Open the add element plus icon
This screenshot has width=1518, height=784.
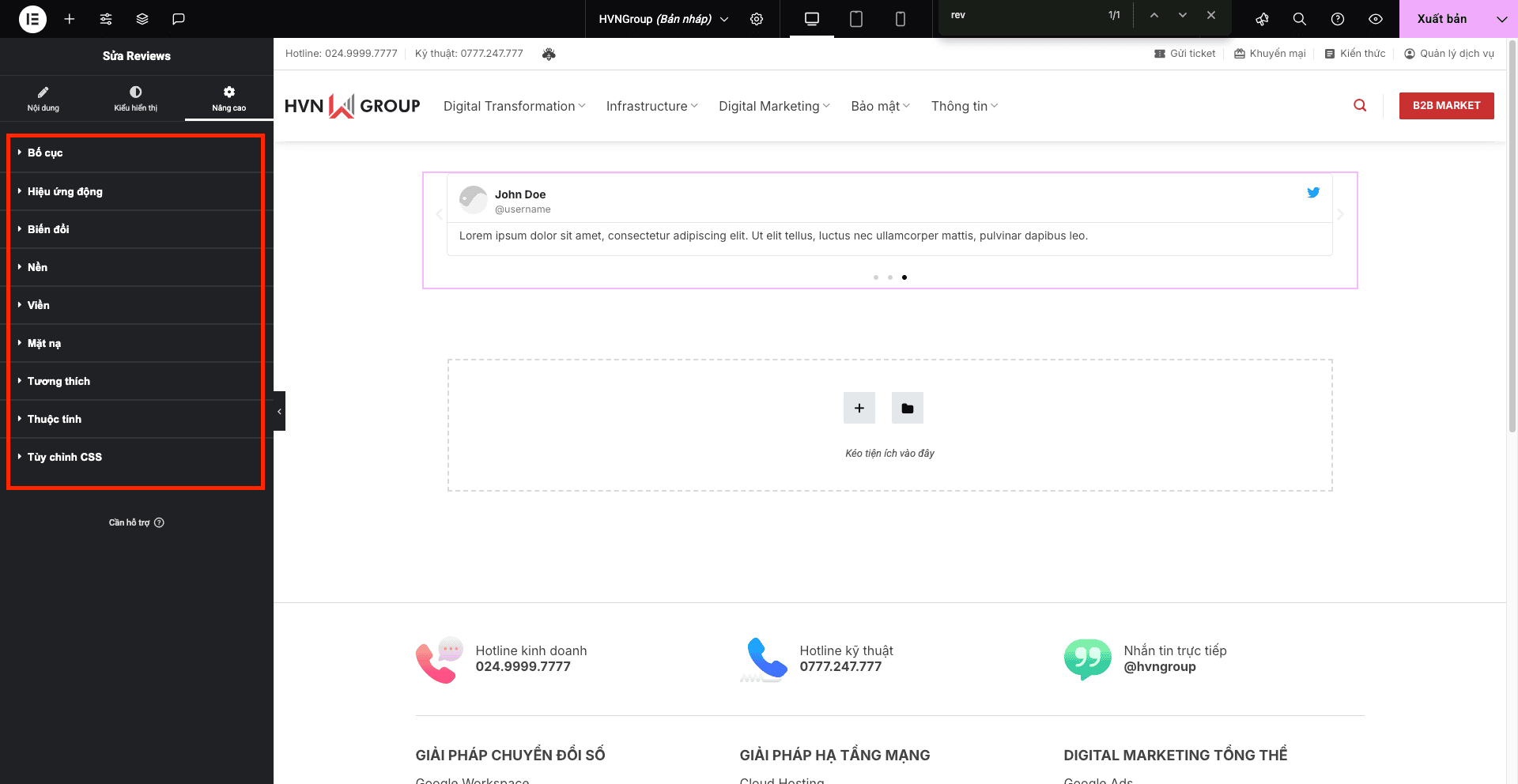(70, 19)
